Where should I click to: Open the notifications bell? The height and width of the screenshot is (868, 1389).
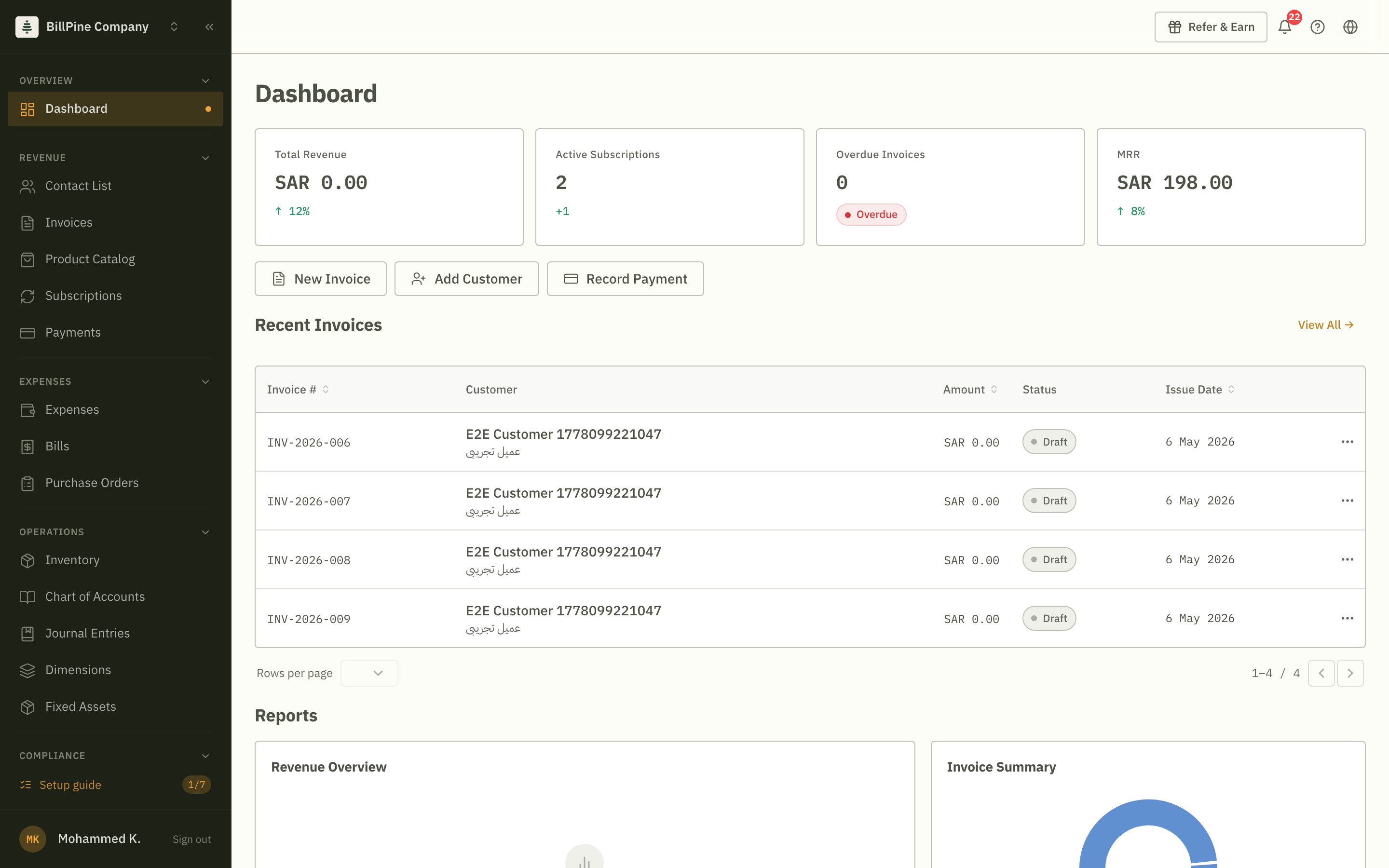point(1284,27)
